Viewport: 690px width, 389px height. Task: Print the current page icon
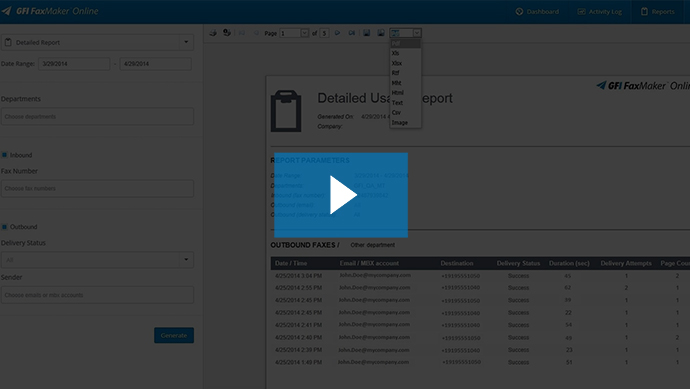(227, 33)
